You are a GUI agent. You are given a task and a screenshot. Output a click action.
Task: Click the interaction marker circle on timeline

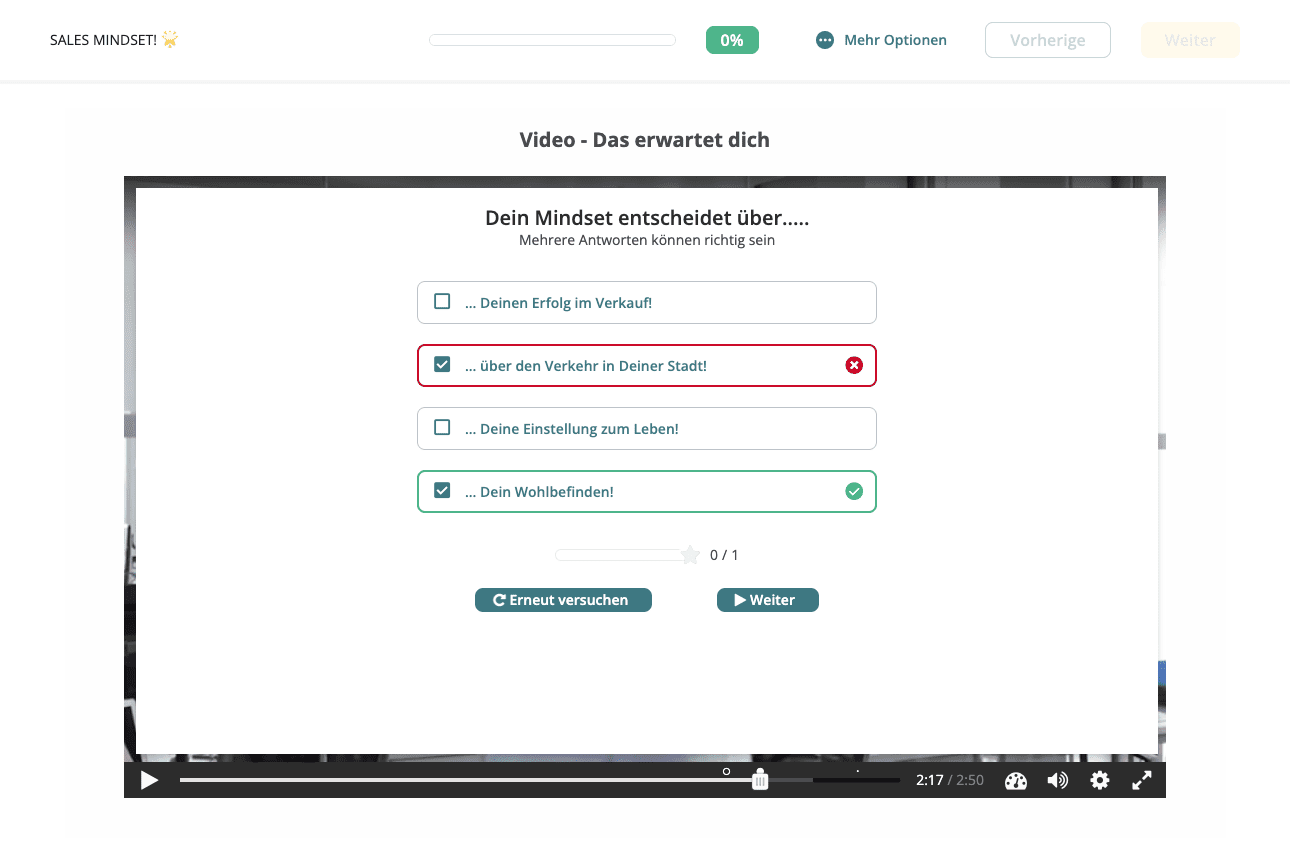coord(727,771)
